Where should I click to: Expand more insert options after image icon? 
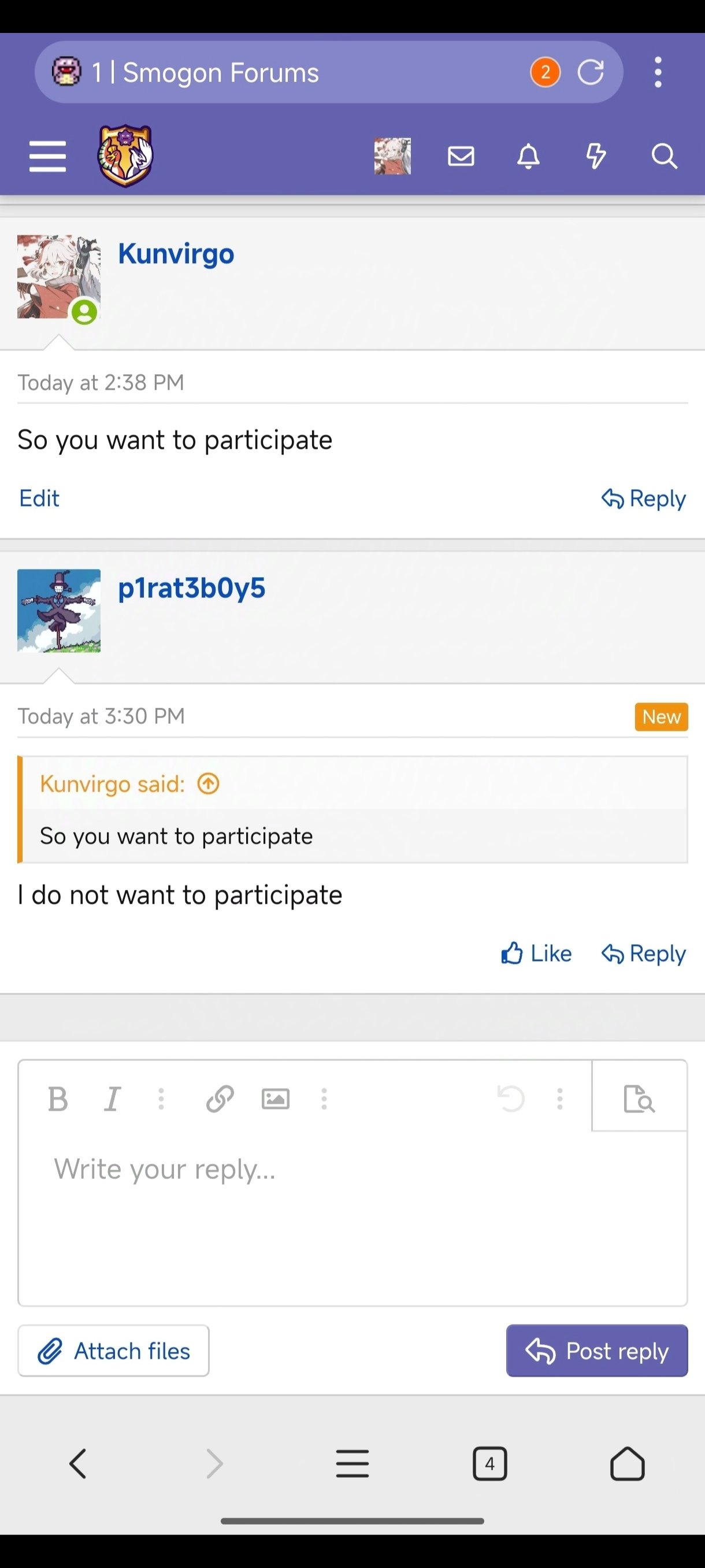[324, 1099]
